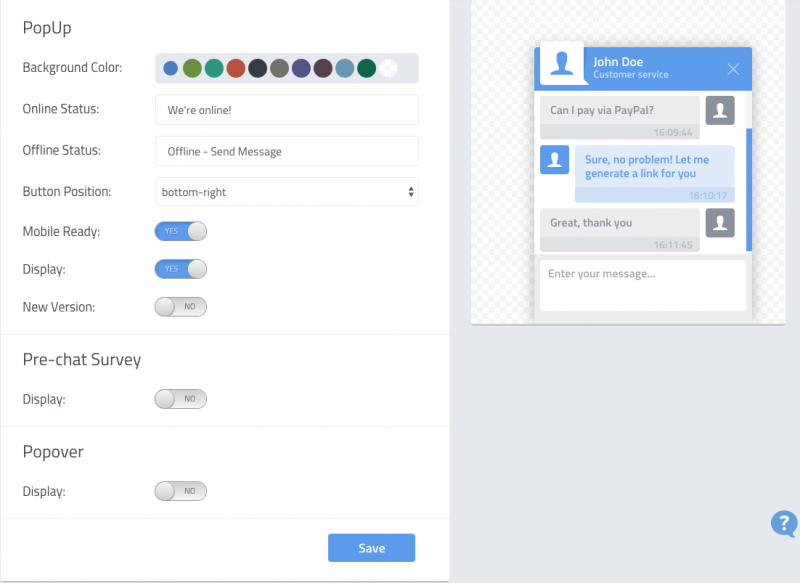Enable the New Version toggle

pos(180,307)
